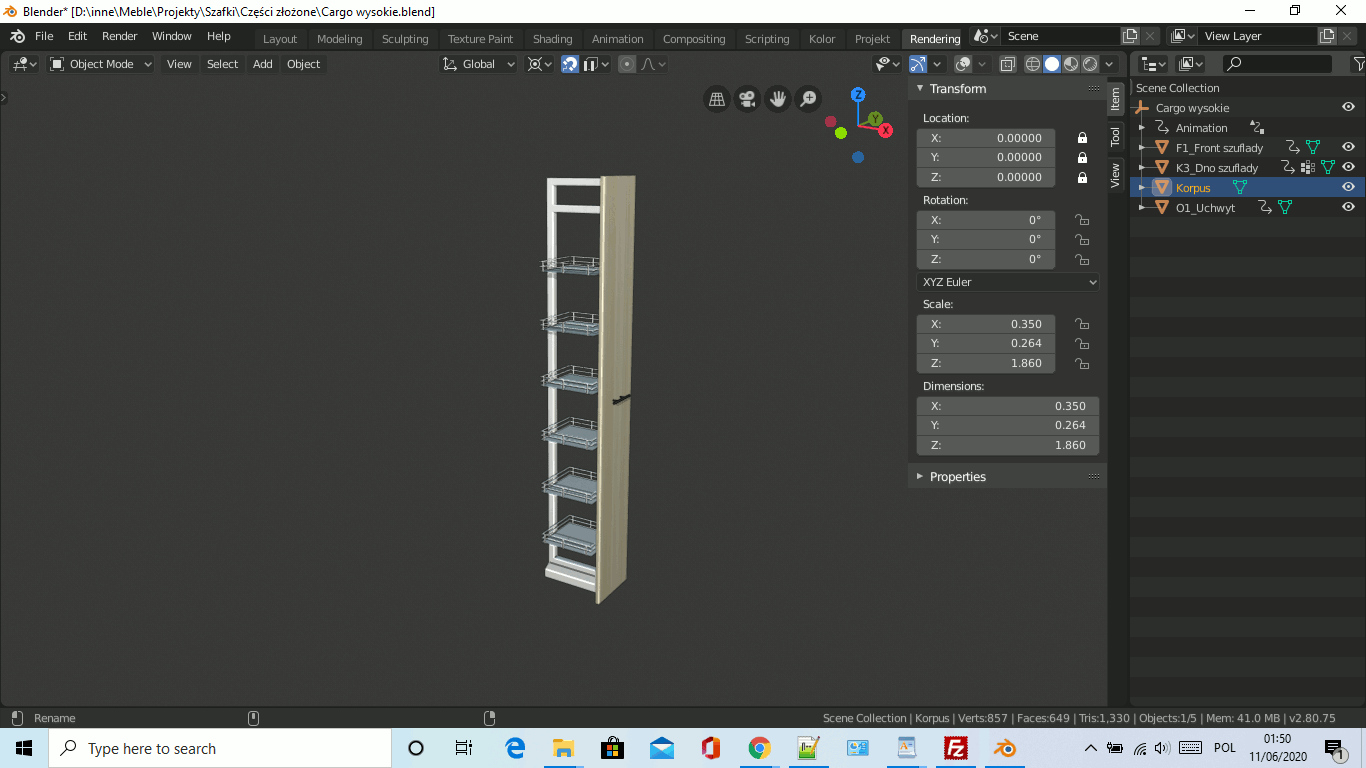Switch to the Shading workspace tab
This screenshot has height=768, width=1366.
552,39
